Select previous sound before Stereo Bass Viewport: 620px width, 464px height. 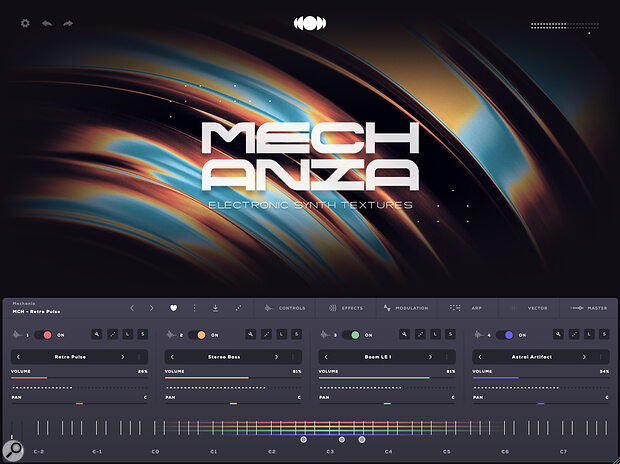click(x=173, y=356)
